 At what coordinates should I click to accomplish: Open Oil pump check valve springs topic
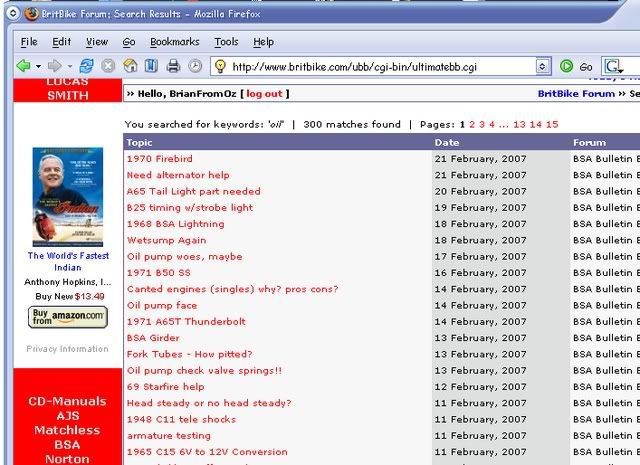coord(204,370)
